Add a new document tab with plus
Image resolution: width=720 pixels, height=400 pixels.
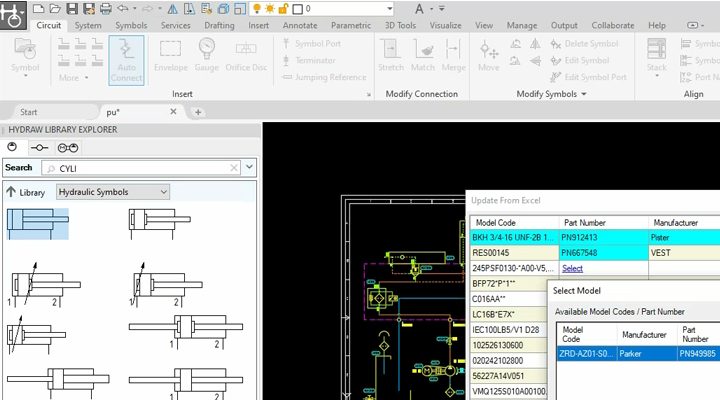click(x=198, y=112)
